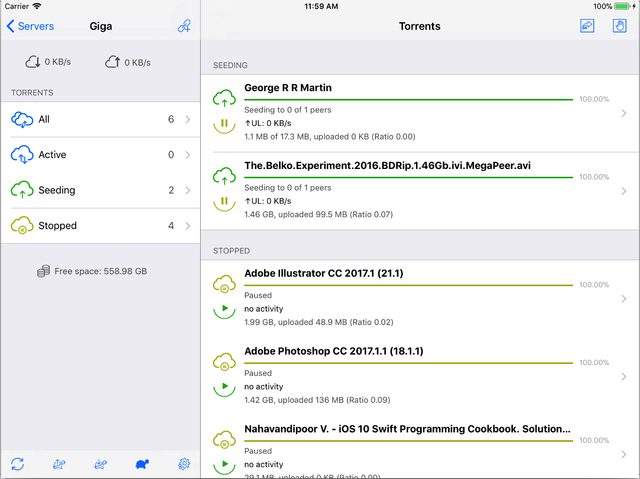Click Adobe Illustrator stopped cloud icon
Viewport: 640px width, 479px height.
click(x=224, y=284)
